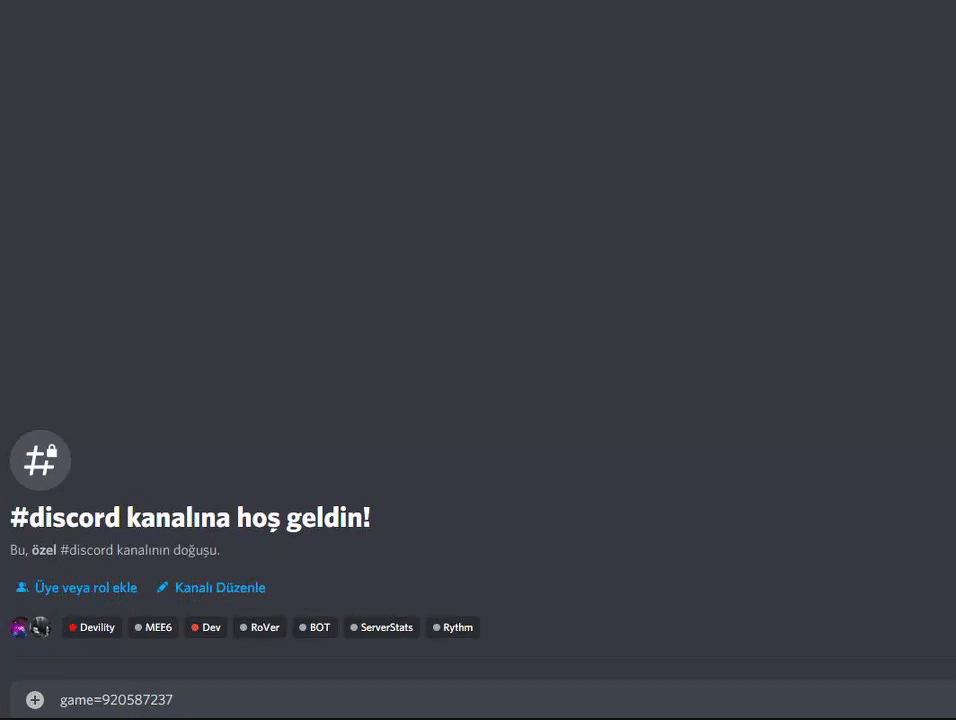Click the '#discord kanalına hoş geldin!' heading

point(190,518)
